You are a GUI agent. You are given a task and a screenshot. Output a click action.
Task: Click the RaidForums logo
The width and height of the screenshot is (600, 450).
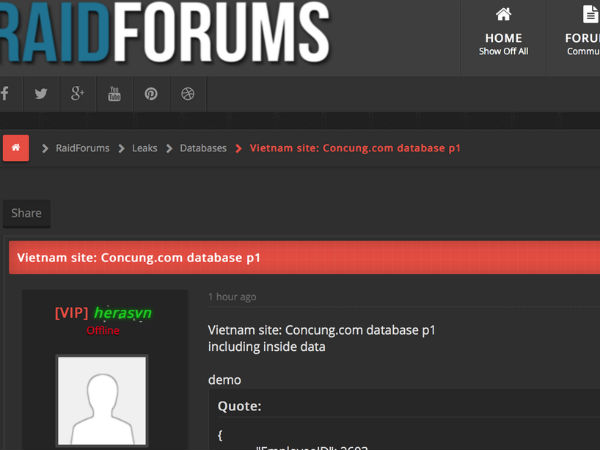pyautogui.click(x=165, y=32)
